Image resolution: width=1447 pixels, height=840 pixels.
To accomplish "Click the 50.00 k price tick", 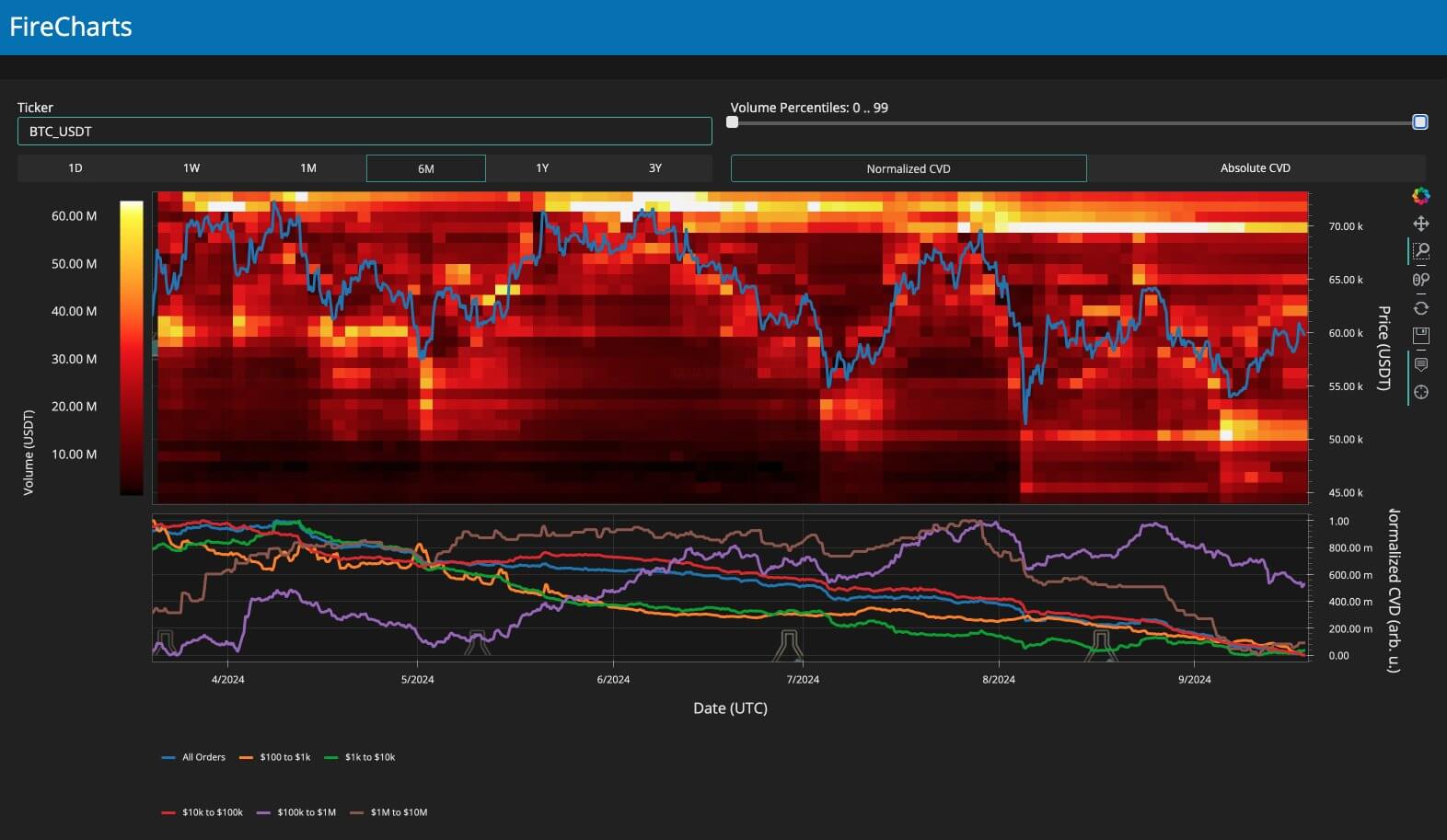I will 1346,440.
